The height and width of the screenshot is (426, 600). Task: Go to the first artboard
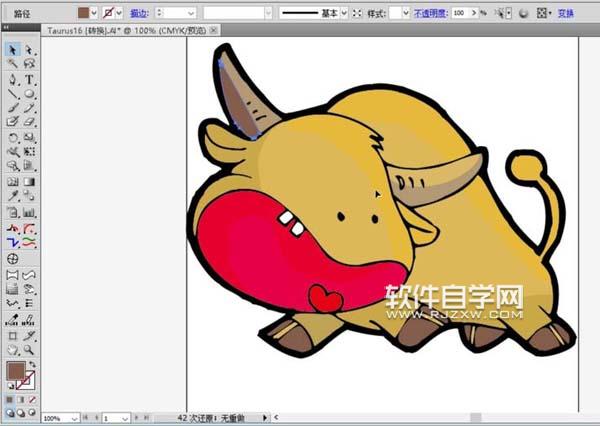point(86,418)
